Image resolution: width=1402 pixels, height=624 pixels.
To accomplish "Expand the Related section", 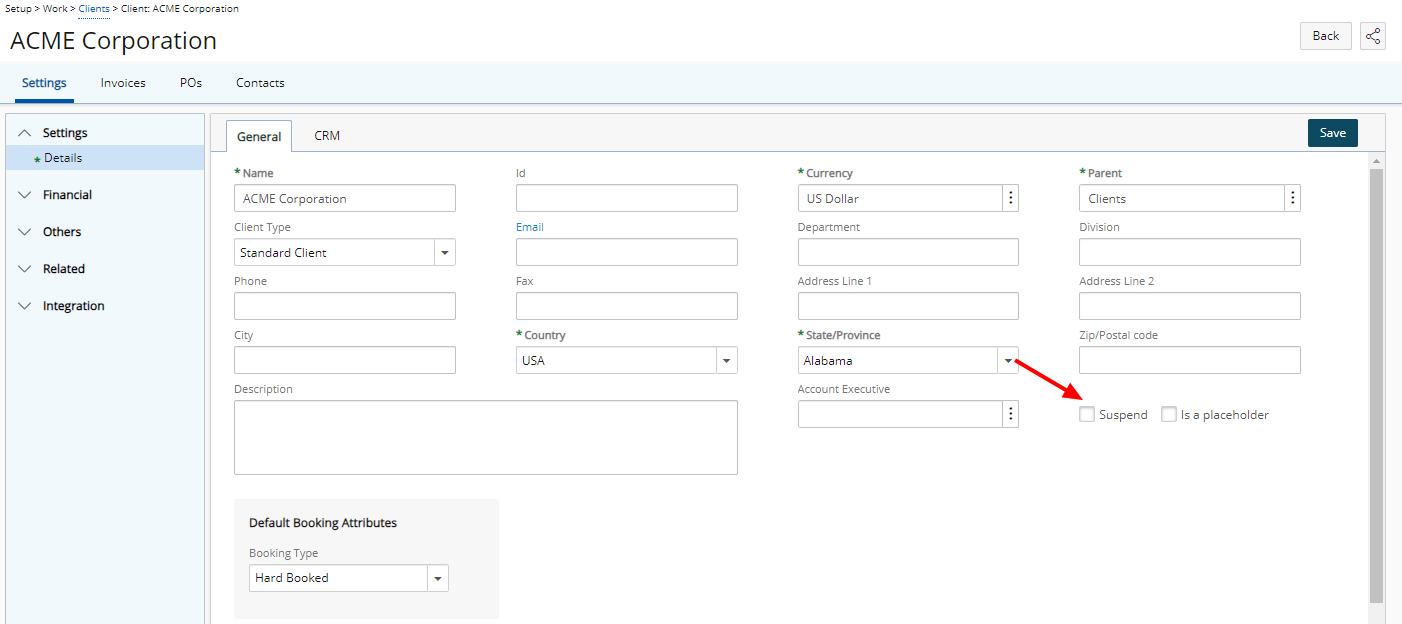I will 25,269.
